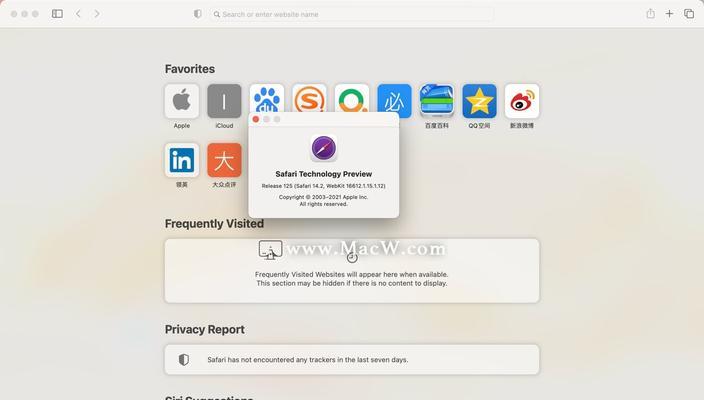Open the privacy shield in toolbar

pyautogui.click(x=198, y=14)
